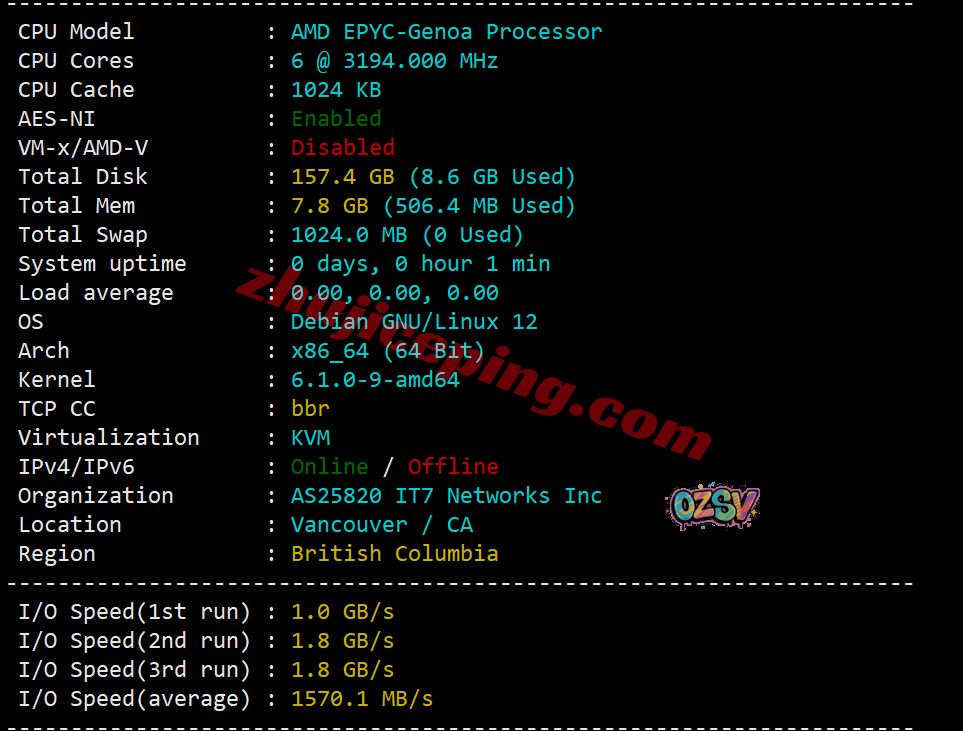This screenshot has width=963, height=731.
Task: Click the 1.0 GB/s first run speed
Action: coord(343,612)
